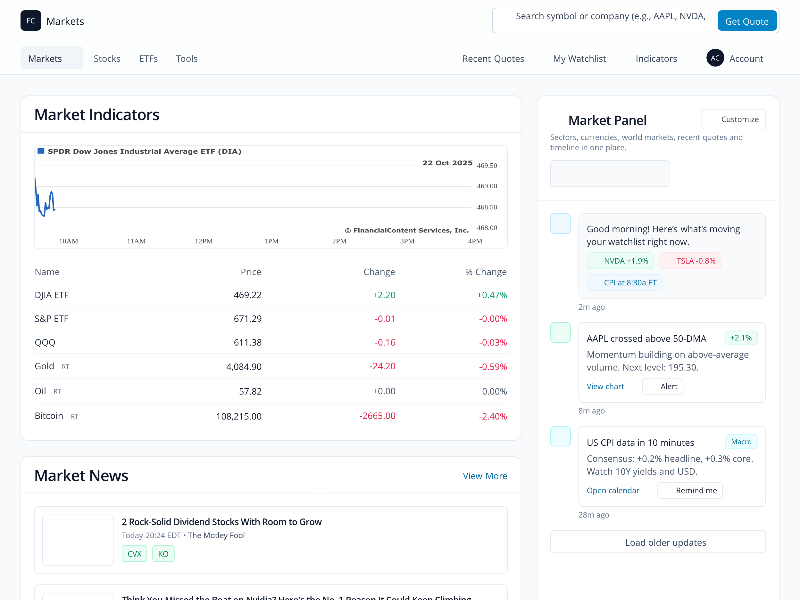Image resolution: width=800 pixels, height=600 pixels.
Task: Click the KO ticker badge
Action: click(163, 553)
